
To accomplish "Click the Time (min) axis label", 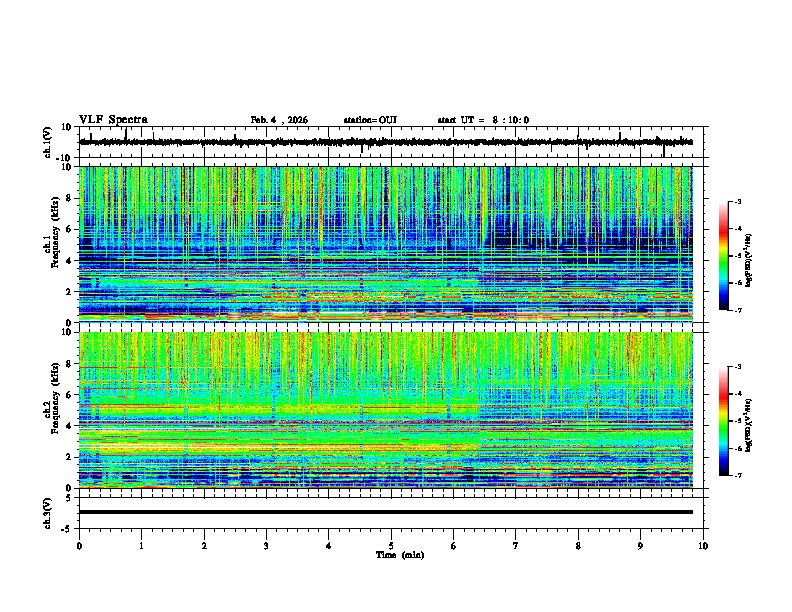I will click(400, 555).
